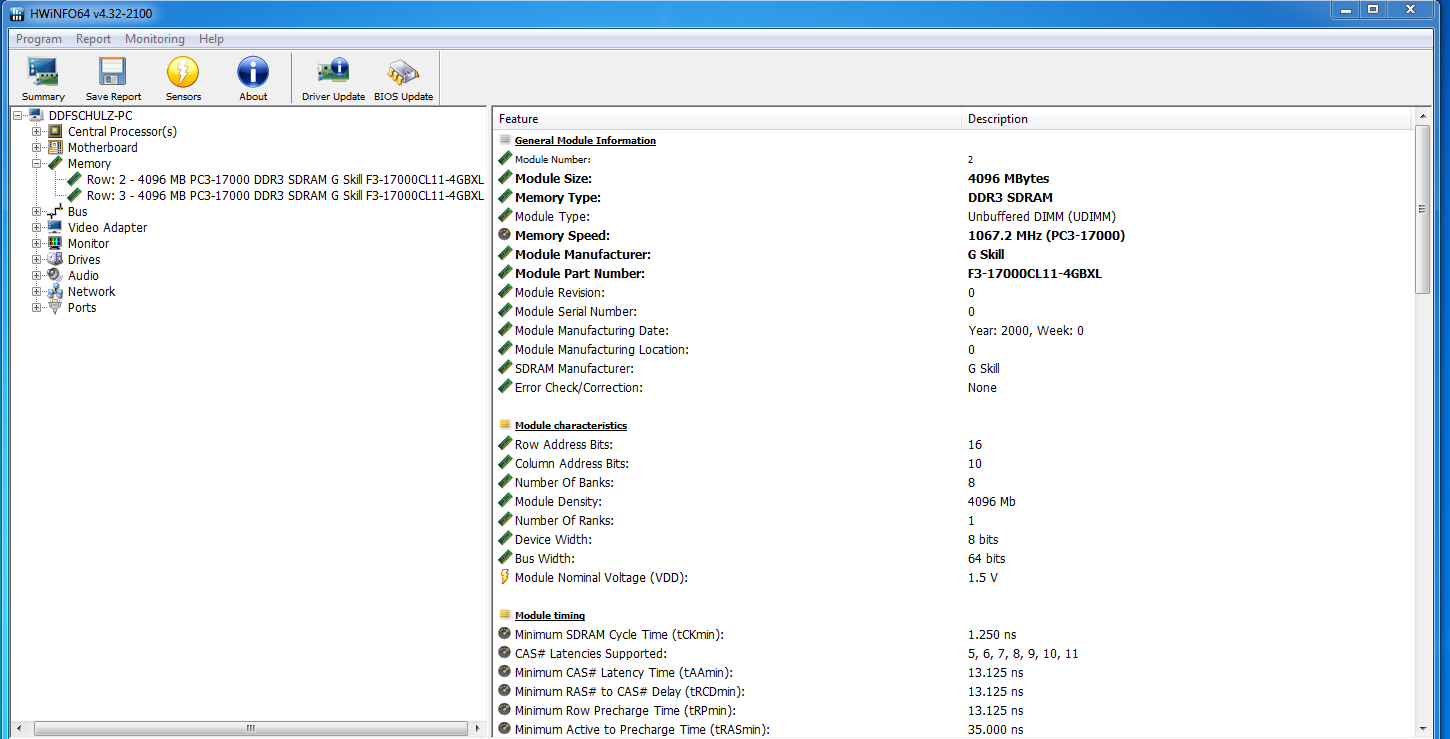
Task: Click icon next to General Module Information
Action: coord(505,140)
